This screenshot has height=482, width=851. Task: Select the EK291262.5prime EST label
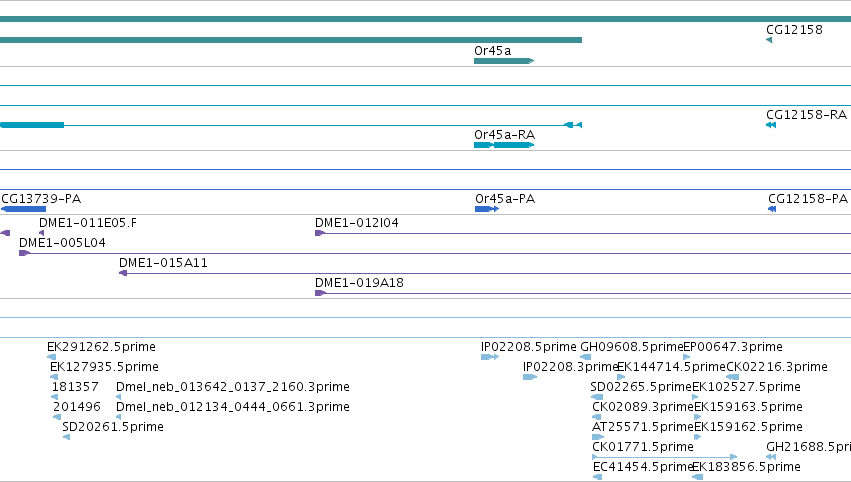(101, 347)
